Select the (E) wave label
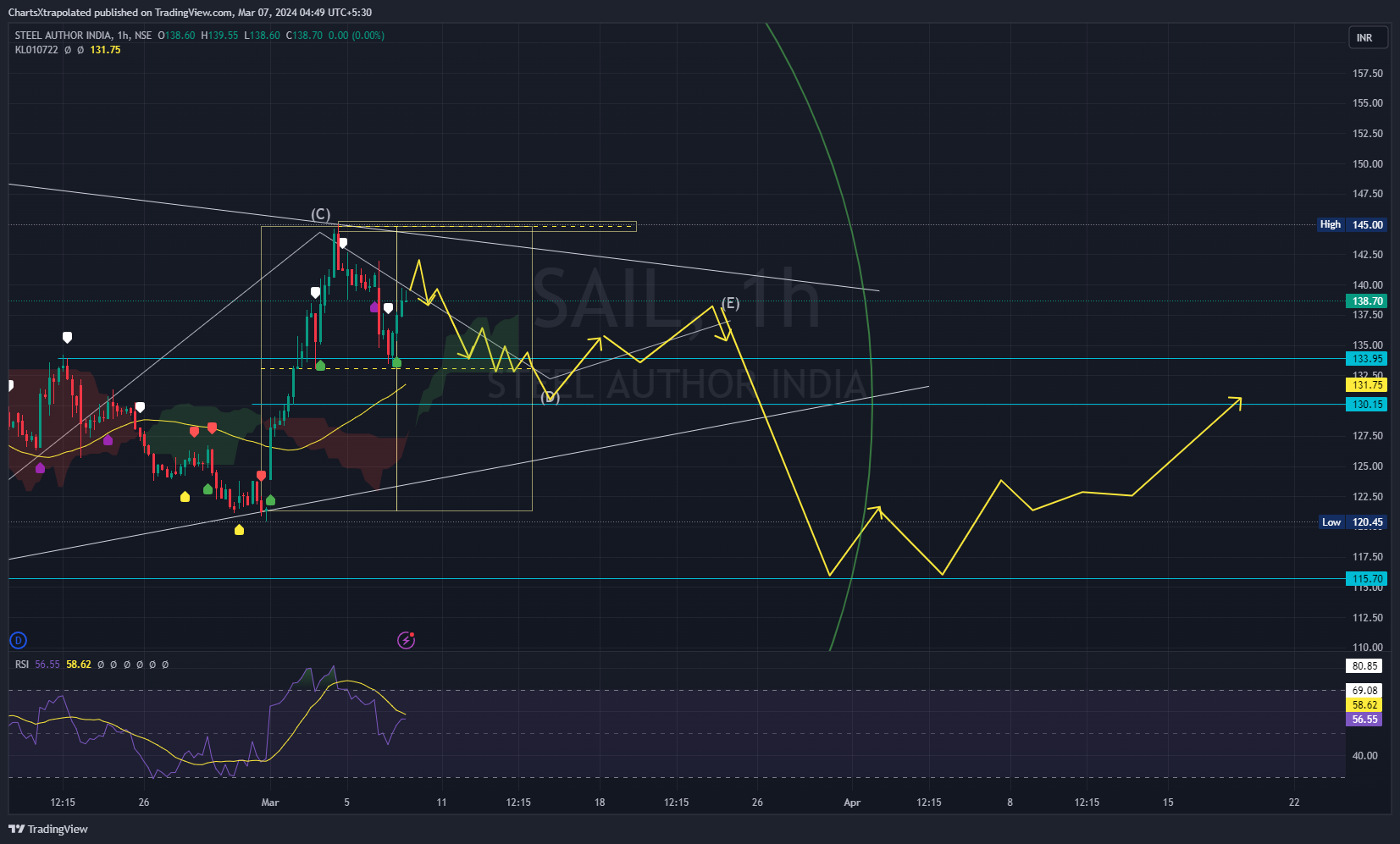This screenshot has width=1400, height=844. coord(730,303)
